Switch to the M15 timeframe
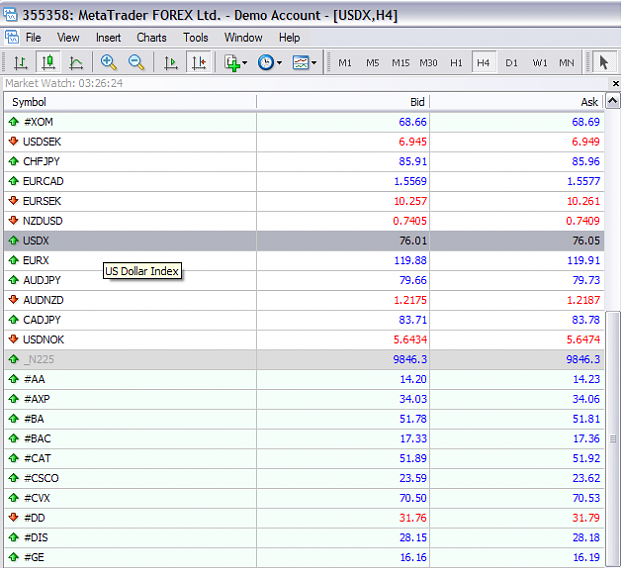Screen dimensions: 625x579 pyautogui.click(x=401, y=63)
